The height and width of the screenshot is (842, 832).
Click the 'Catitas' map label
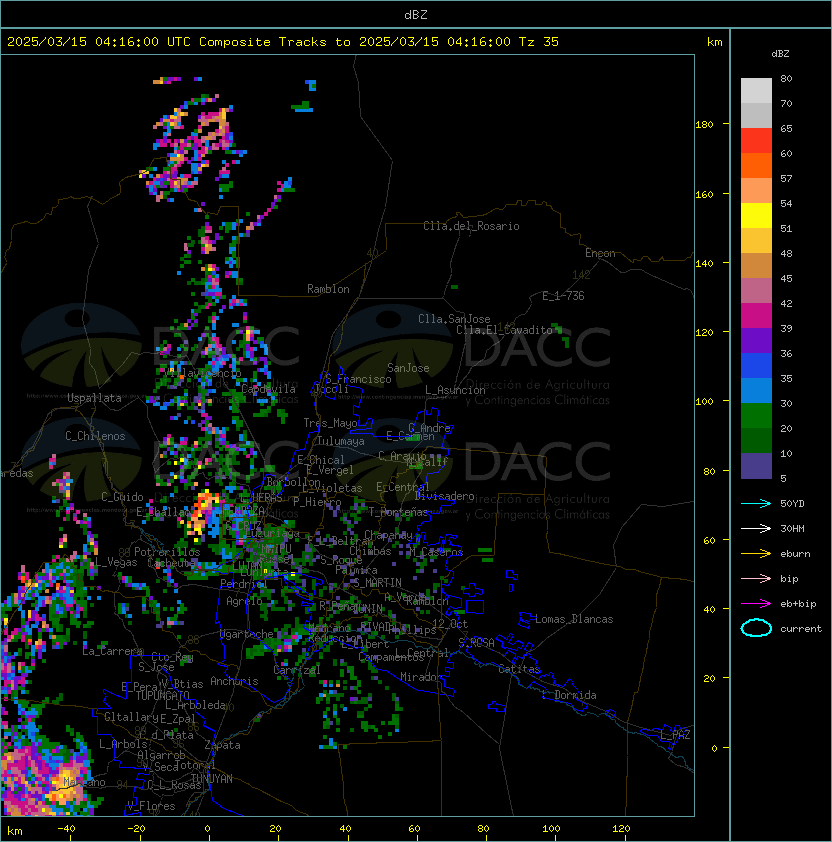519,669
